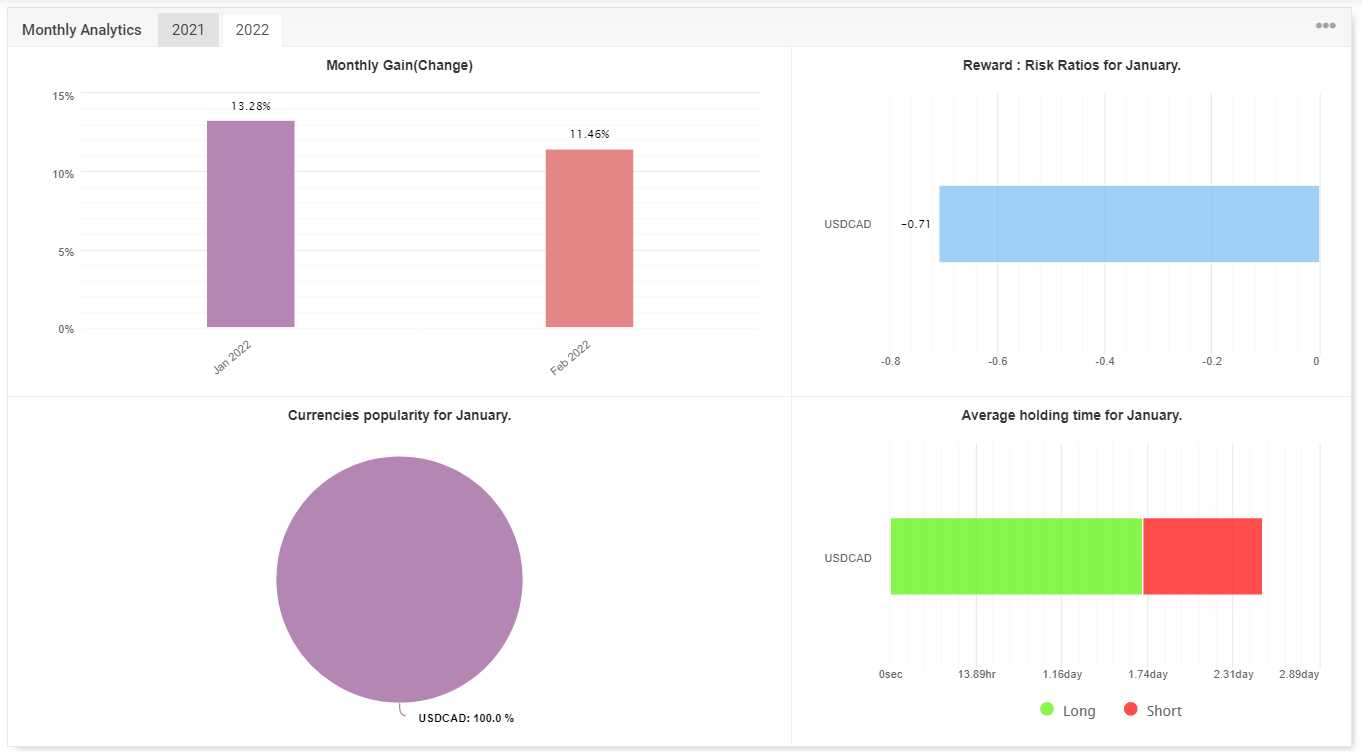Click the -0.4 x-axis label
The height and width of the screenshot is (752, 1362).
(1105, 362)
